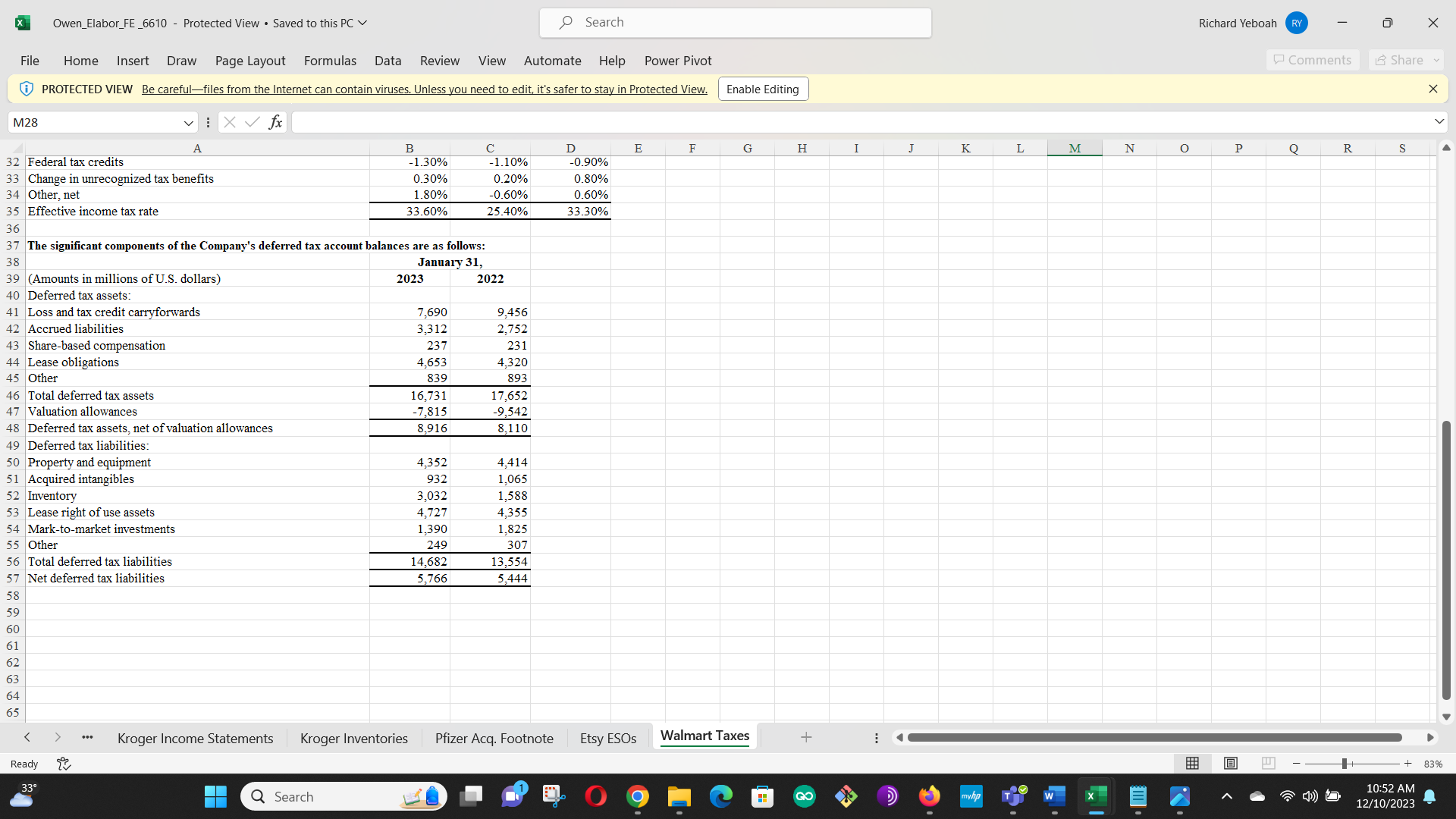The image size is (1456, 819).
Task: Click the horizontal scrollbar thumb
Action: pos(1154,737)
